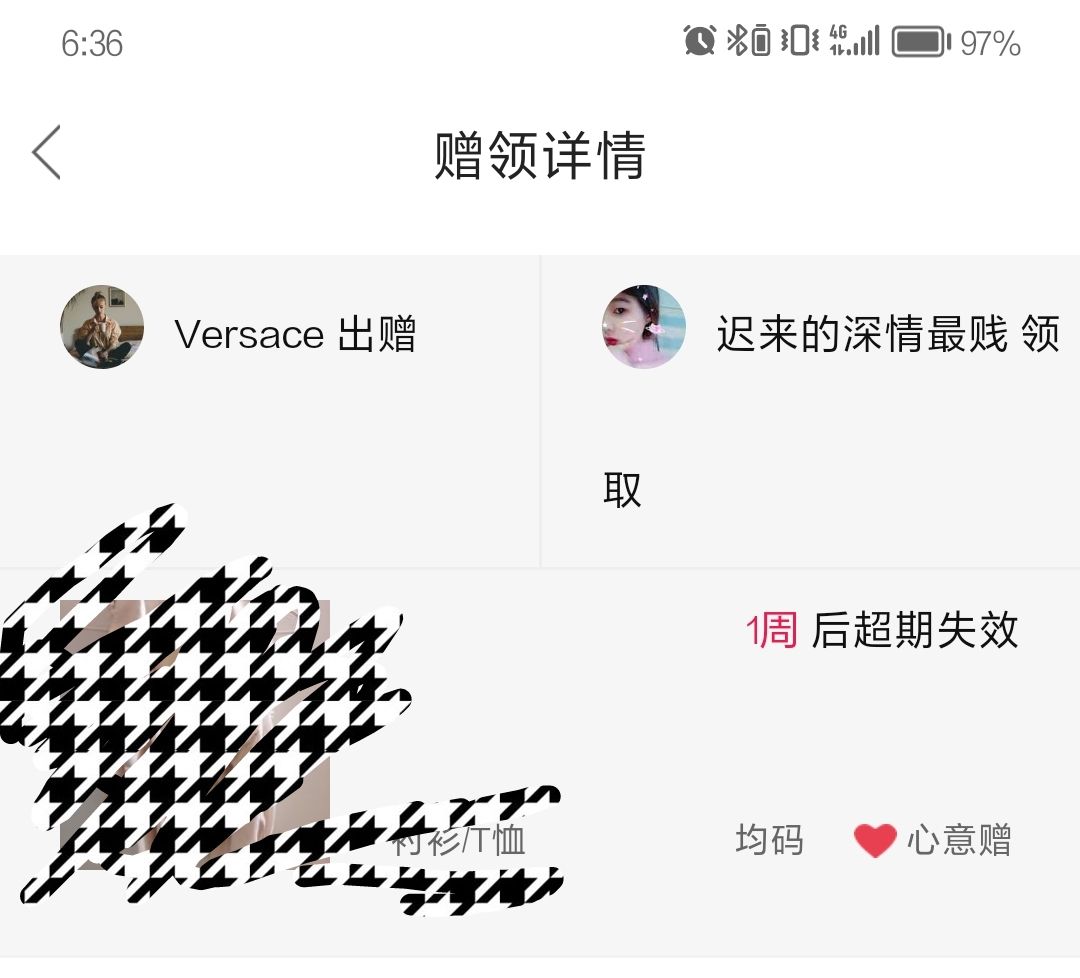Tap the '心意赠' gift label
This screenshot has width=1080, height=978.
click(x=959, y=840)
